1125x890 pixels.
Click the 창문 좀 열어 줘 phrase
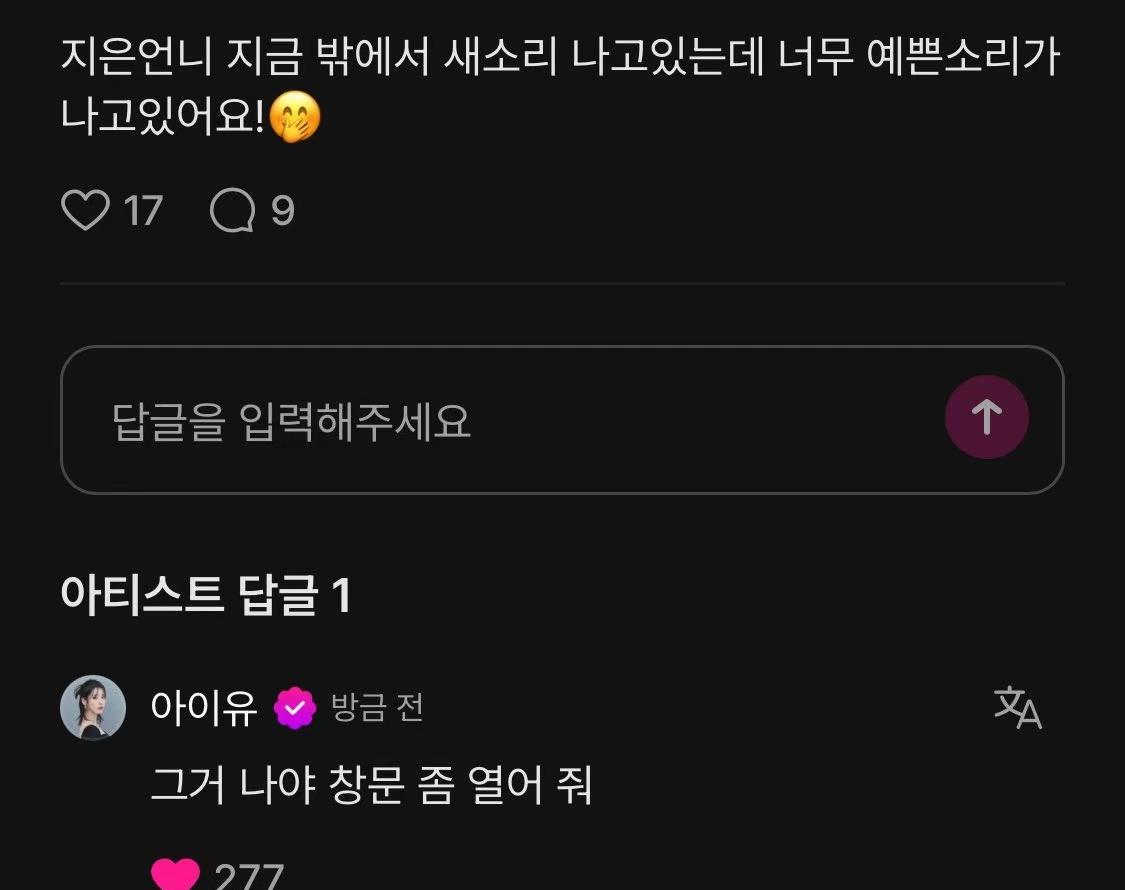point(461,784)
